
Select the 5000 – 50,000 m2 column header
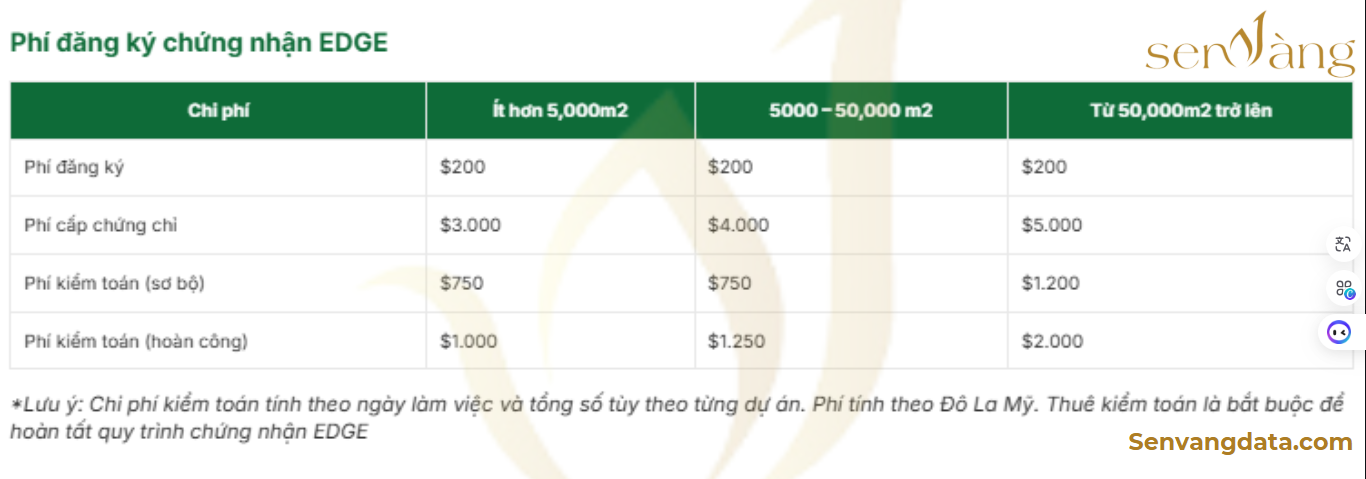click(851, 110)
